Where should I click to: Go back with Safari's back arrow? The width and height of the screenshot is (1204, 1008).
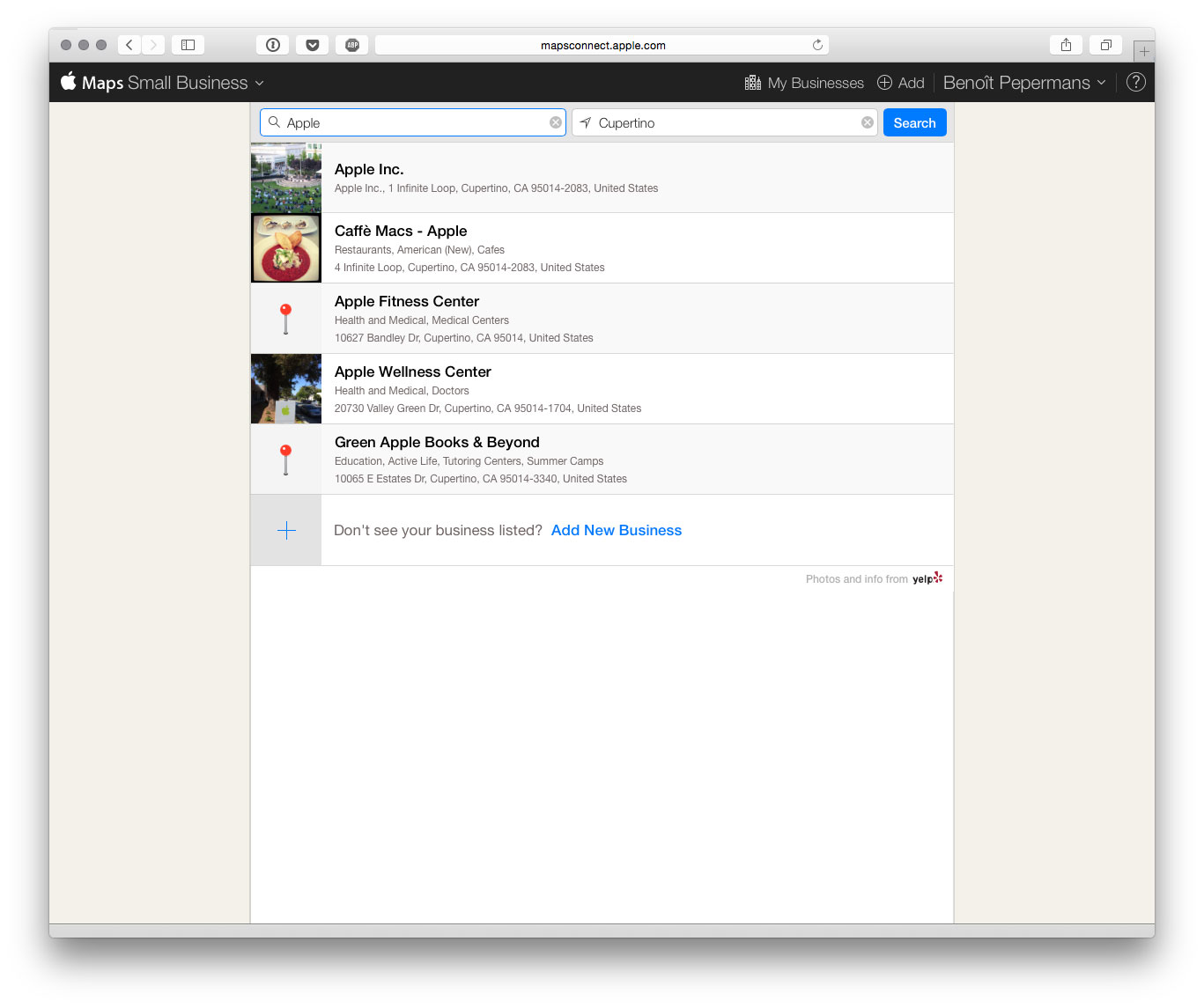pyautogui.click(x=129, y=45)
